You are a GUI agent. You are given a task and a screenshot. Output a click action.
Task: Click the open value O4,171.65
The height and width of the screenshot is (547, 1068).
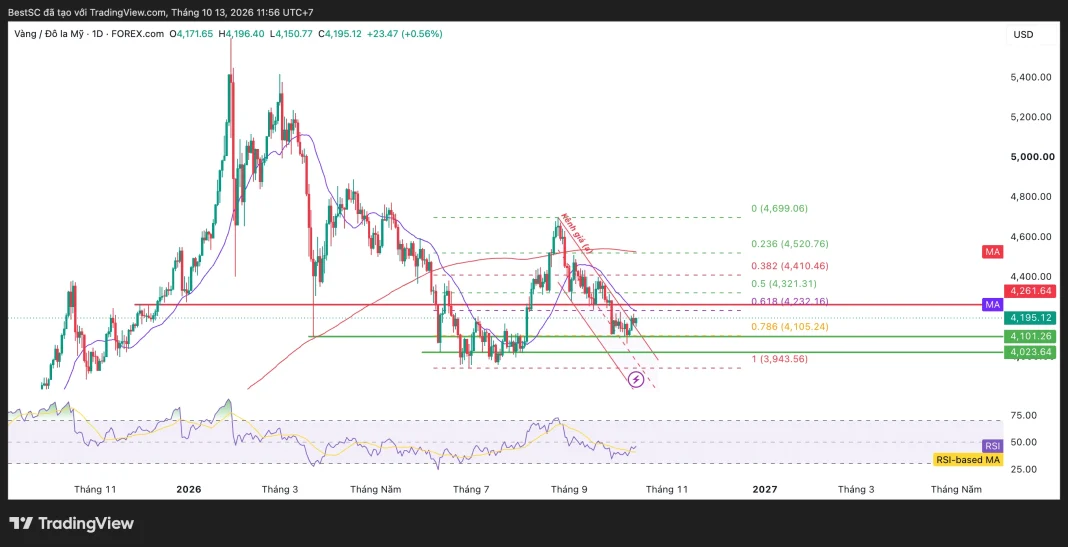(191, 33)
